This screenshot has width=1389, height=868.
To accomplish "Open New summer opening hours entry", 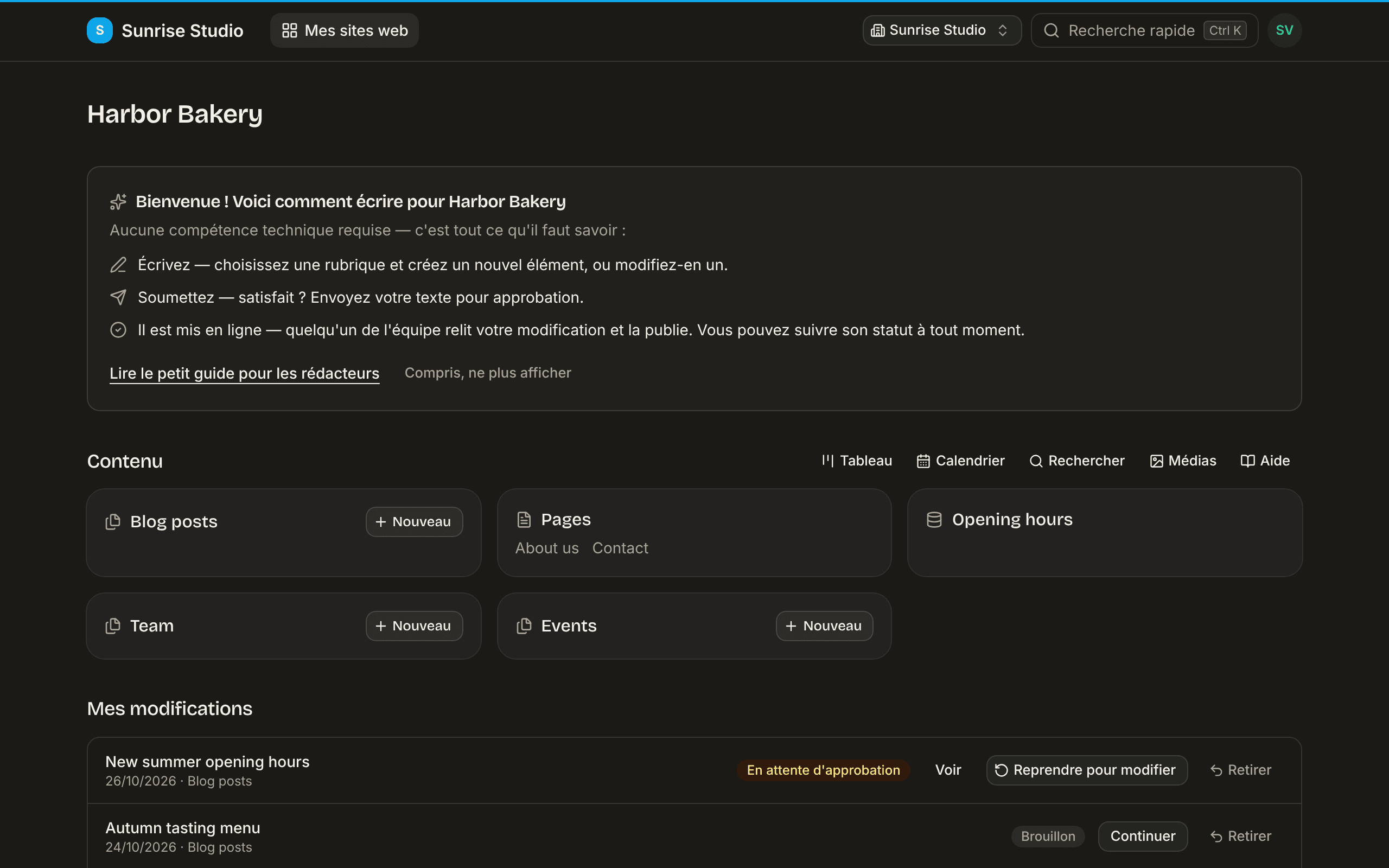I will tap(207, 762).
